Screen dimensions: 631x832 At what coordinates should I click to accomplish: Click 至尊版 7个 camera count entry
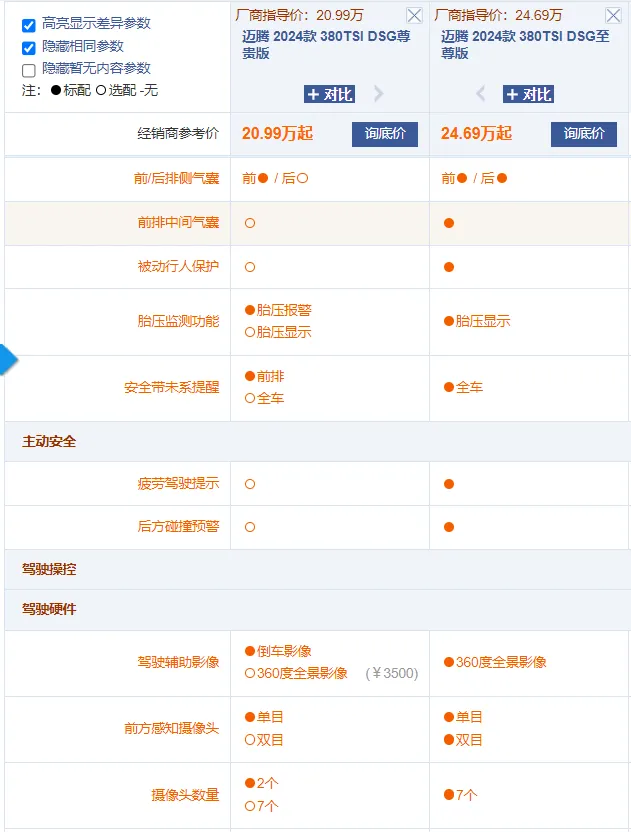pyautogui.click(x=460, y=795)
